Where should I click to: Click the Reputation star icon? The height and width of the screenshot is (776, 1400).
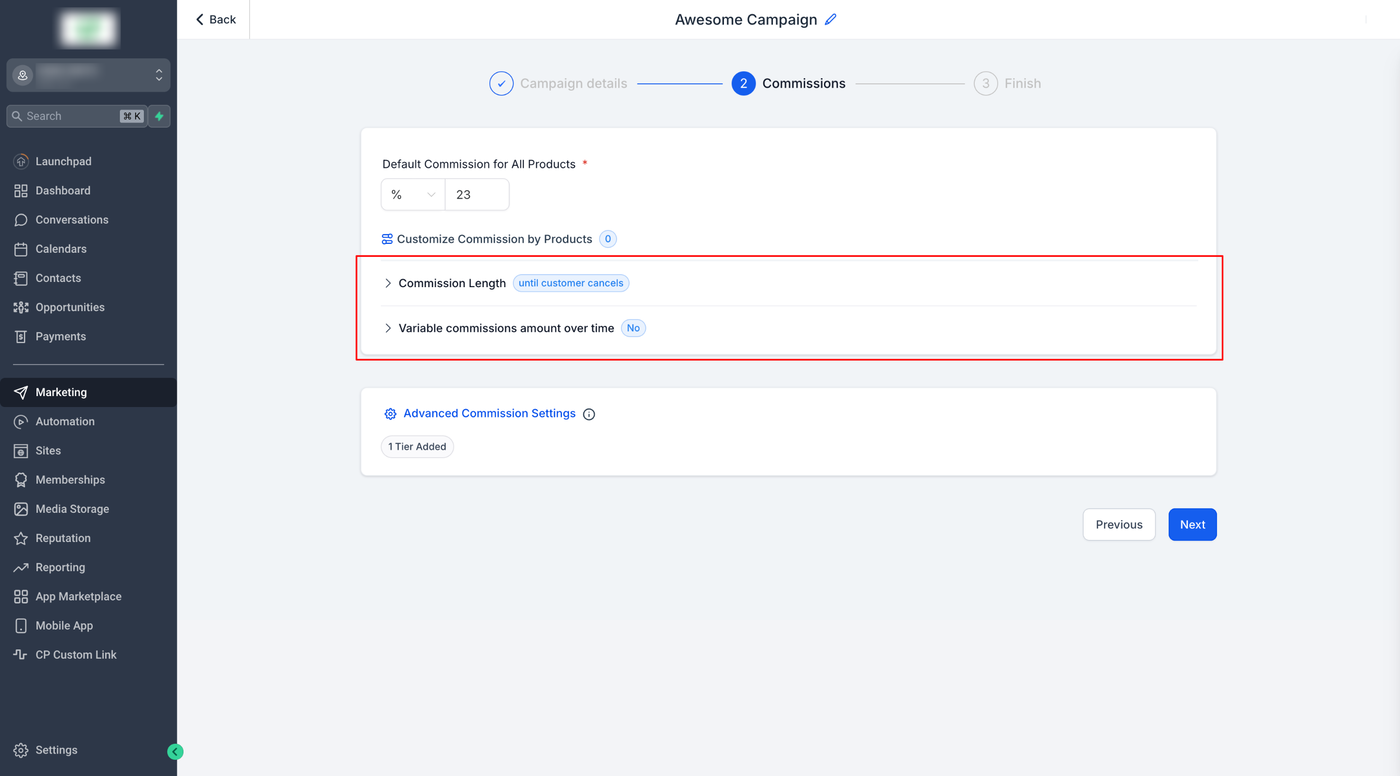(x=21, y=538)
